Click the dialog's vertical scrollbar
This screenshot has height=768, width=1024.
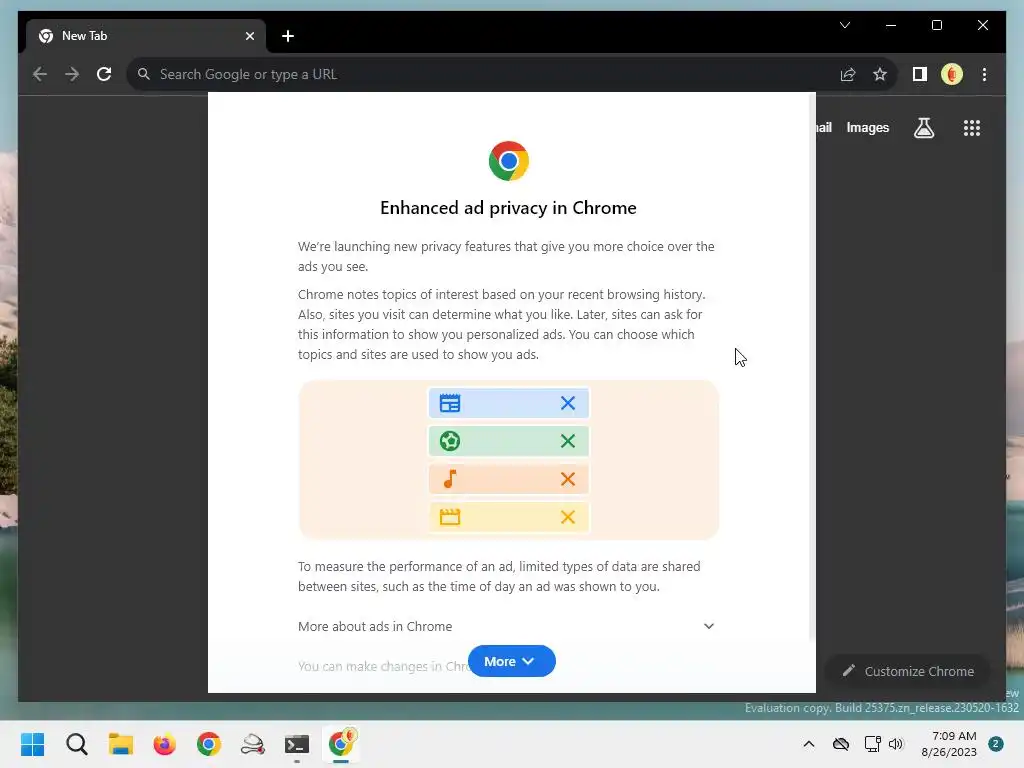click(x=812, y=367)
